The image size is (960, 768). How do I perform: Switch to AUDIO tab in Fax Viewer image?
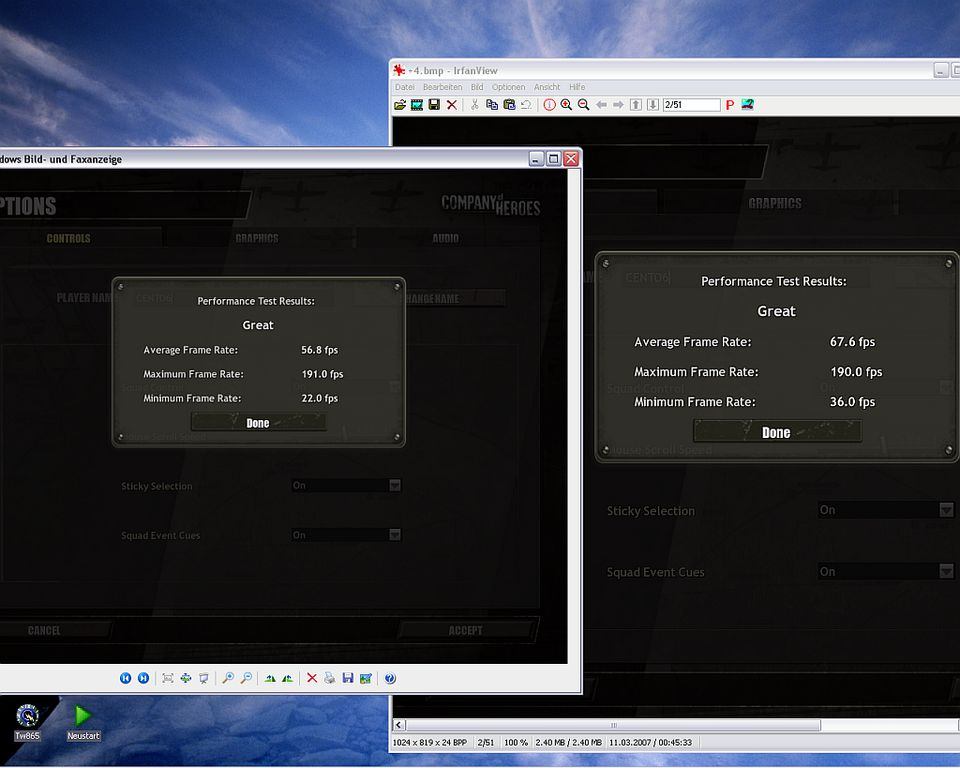coord(446,238)
